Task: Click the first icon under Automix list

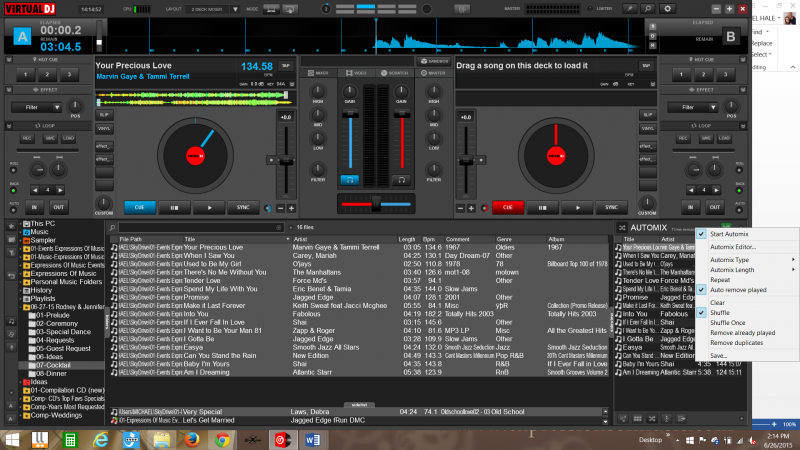Action: pyautogui.click(x=623, y=418)
